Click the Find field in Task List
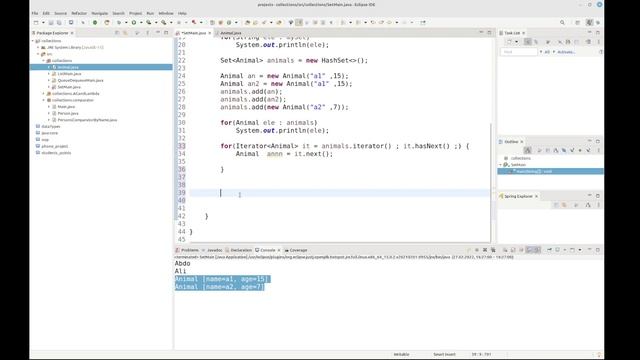Image resolution: width=640 pixels, height=360 pixels. pos(519,52)
